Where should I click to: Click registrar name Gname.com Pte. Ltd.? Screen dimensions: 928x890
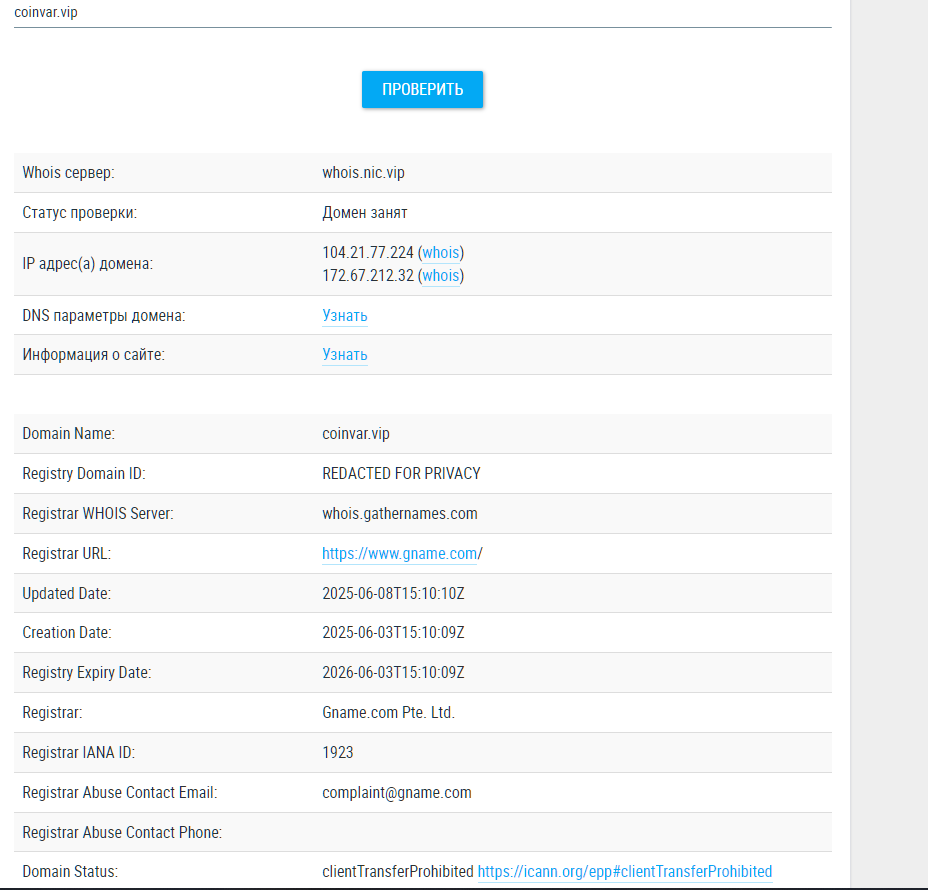click(x=388, y=712)
